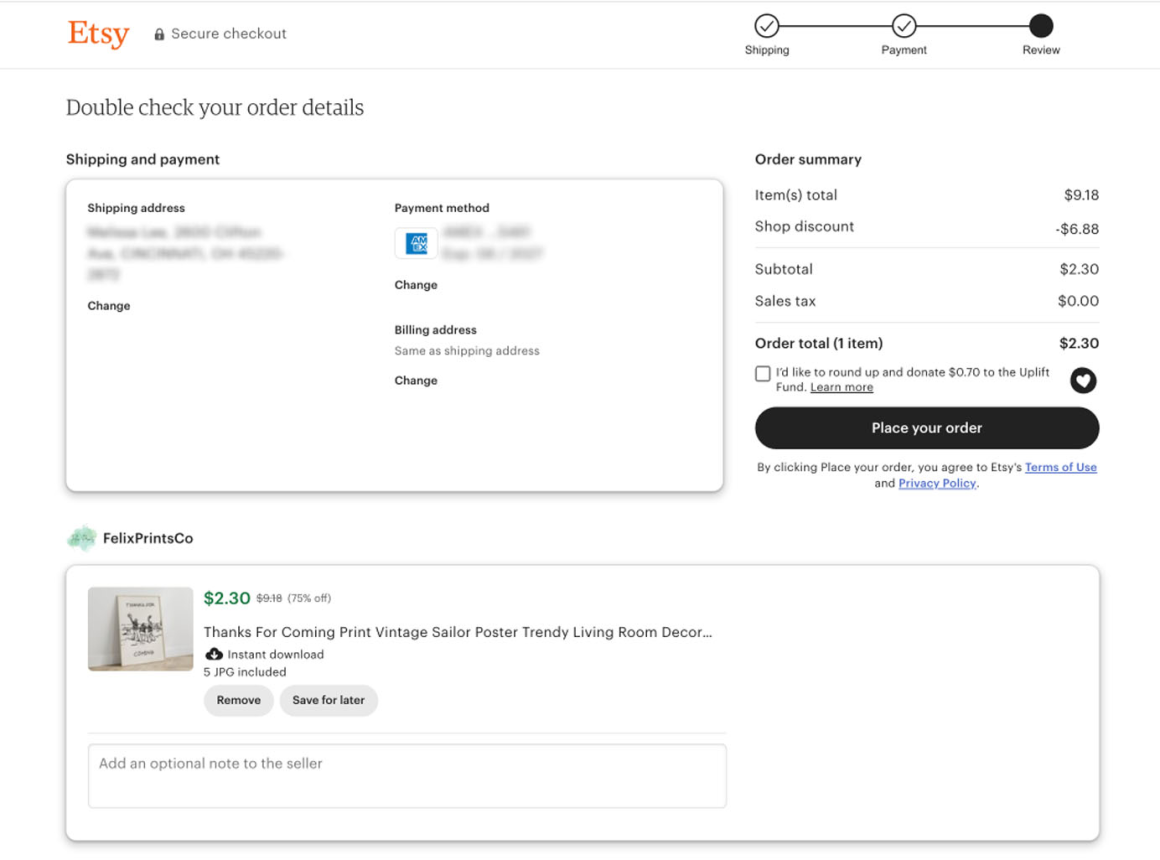The height and width of the screenshot is (860, 1160).
Task: Click the FelixPrintsCo shop avatar
Action: [x=82, y=538]
